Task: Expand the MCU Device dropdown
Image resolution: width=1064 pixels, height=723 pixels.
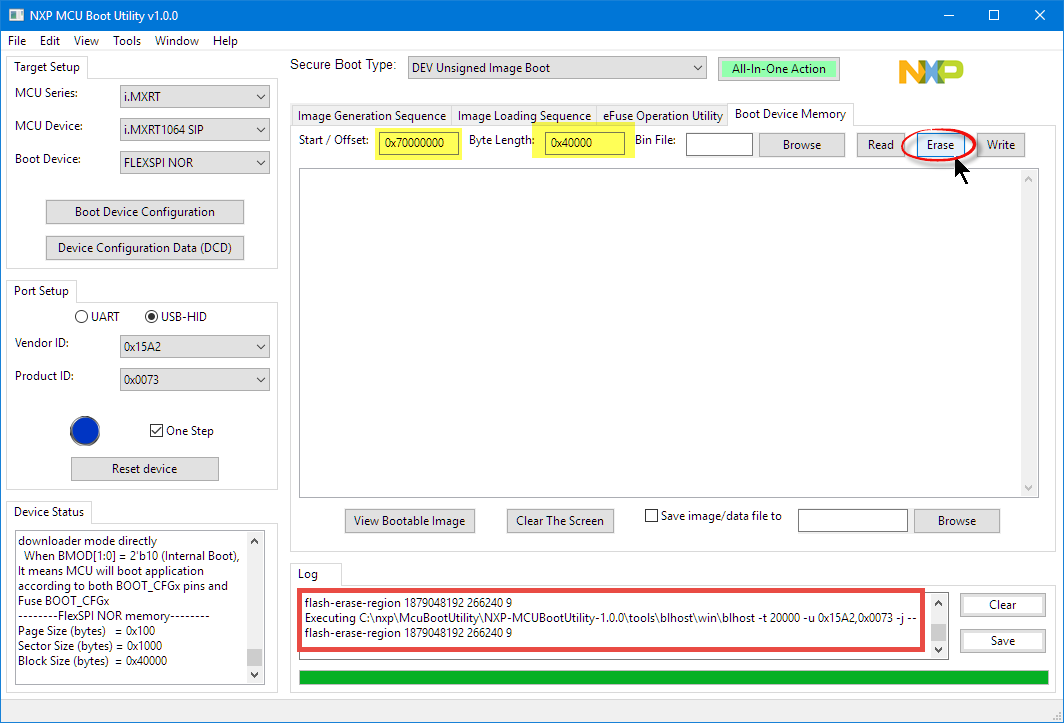Action: (x=194, y=130)
